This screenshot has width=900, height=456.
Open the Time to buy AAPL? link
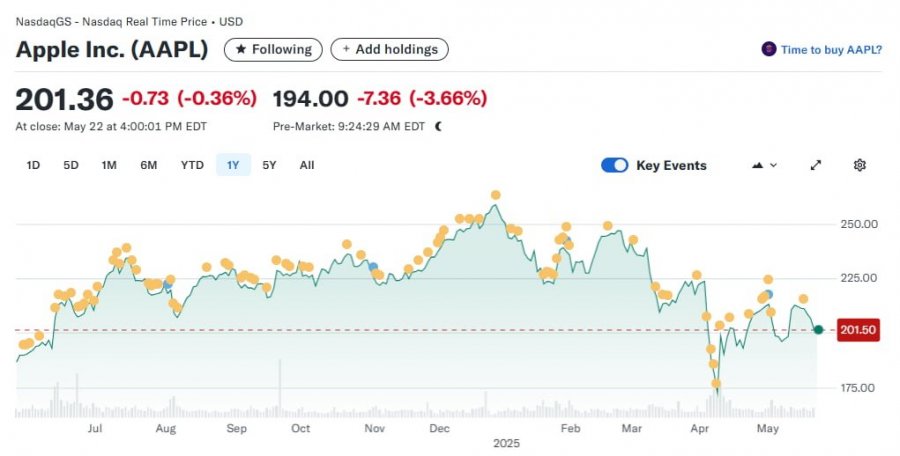(831, 50)
